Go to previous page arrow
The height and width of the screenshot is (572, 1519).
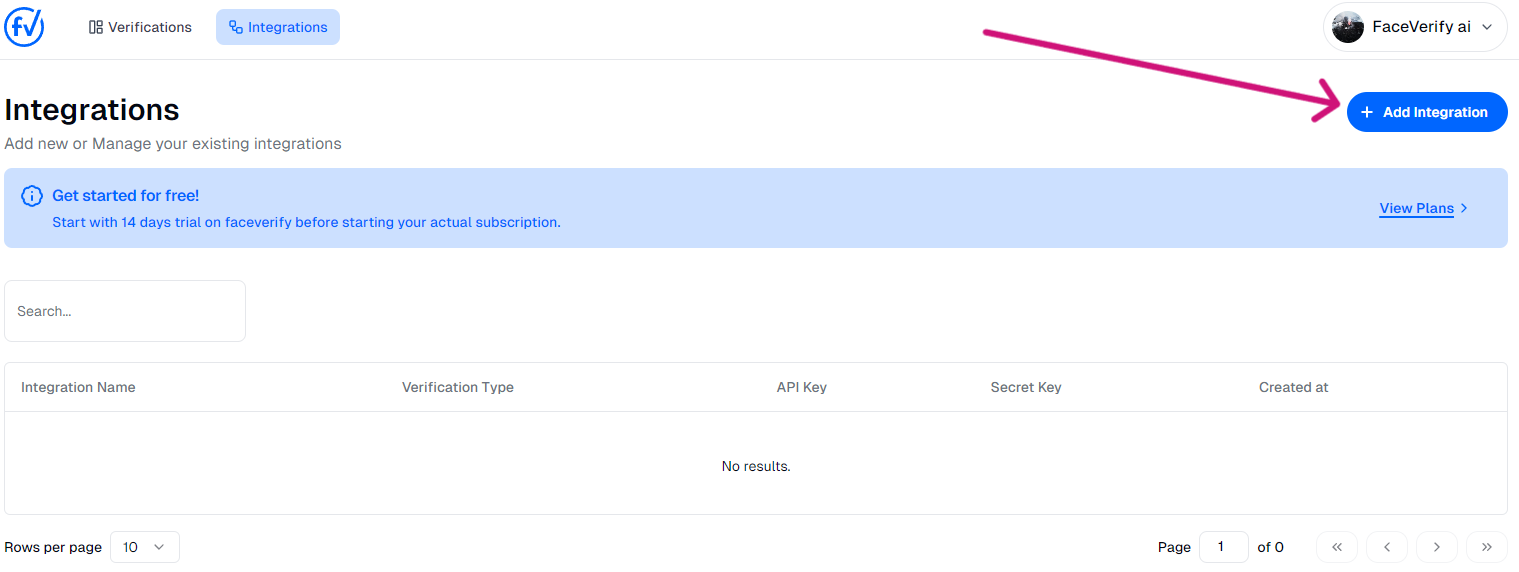1387,547
